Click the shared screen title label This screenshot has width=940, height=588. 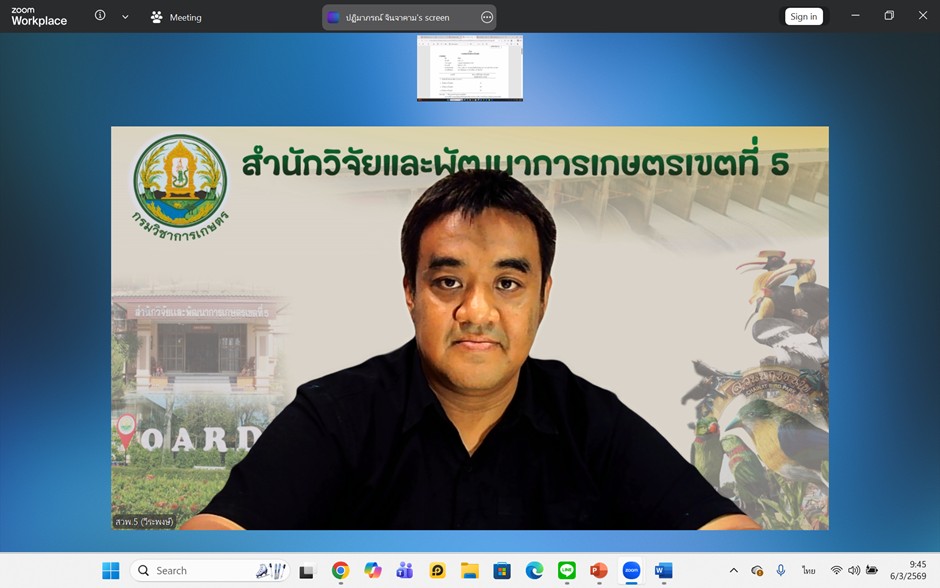point(397,17)
